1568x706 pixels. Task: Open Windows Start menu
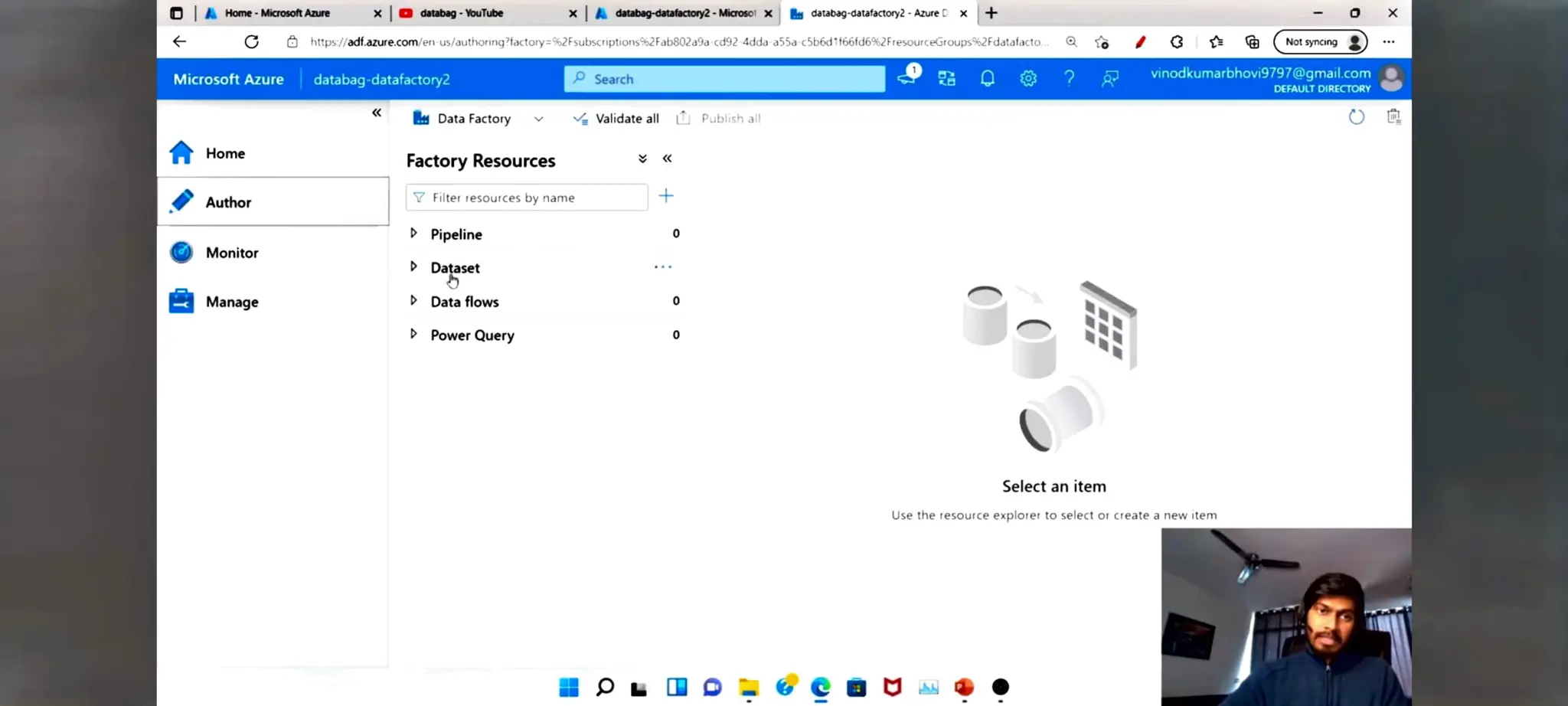pyautogui.click(x=569, y=688)
